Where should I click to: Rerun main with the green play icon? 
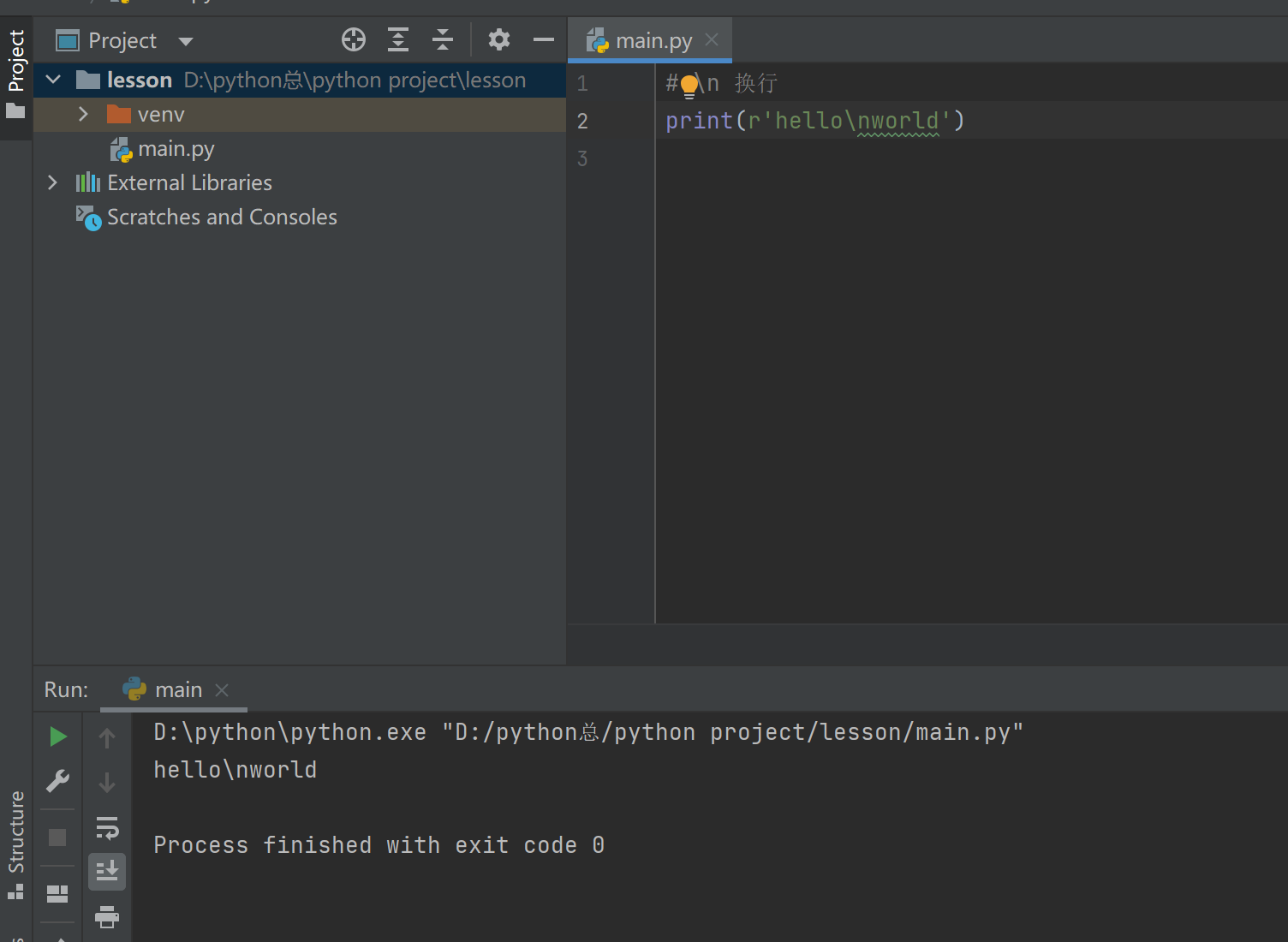click(57, 736)
